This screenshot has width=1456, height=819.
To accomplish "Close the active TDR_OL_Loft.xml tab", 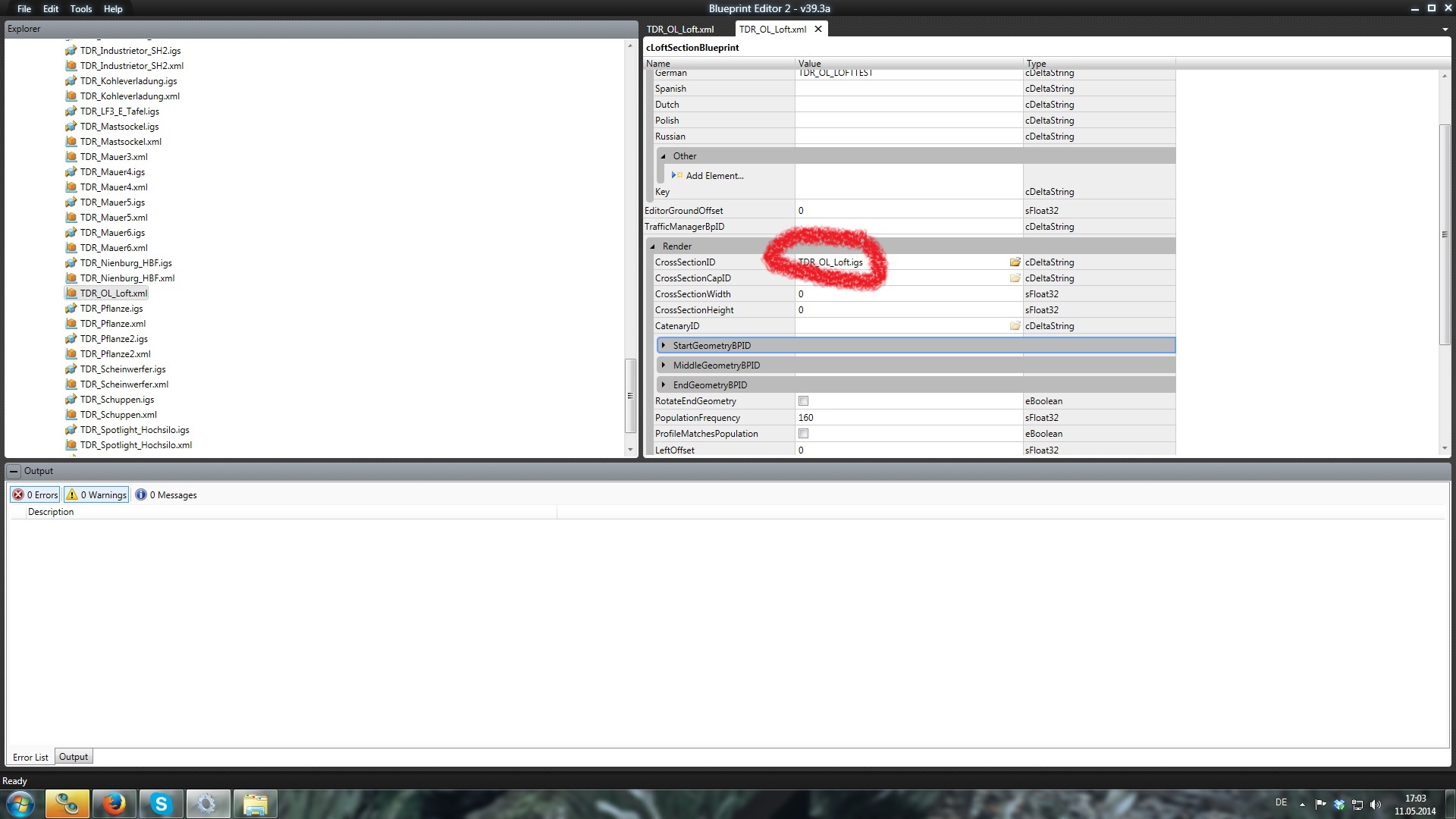I will point(818,30).
